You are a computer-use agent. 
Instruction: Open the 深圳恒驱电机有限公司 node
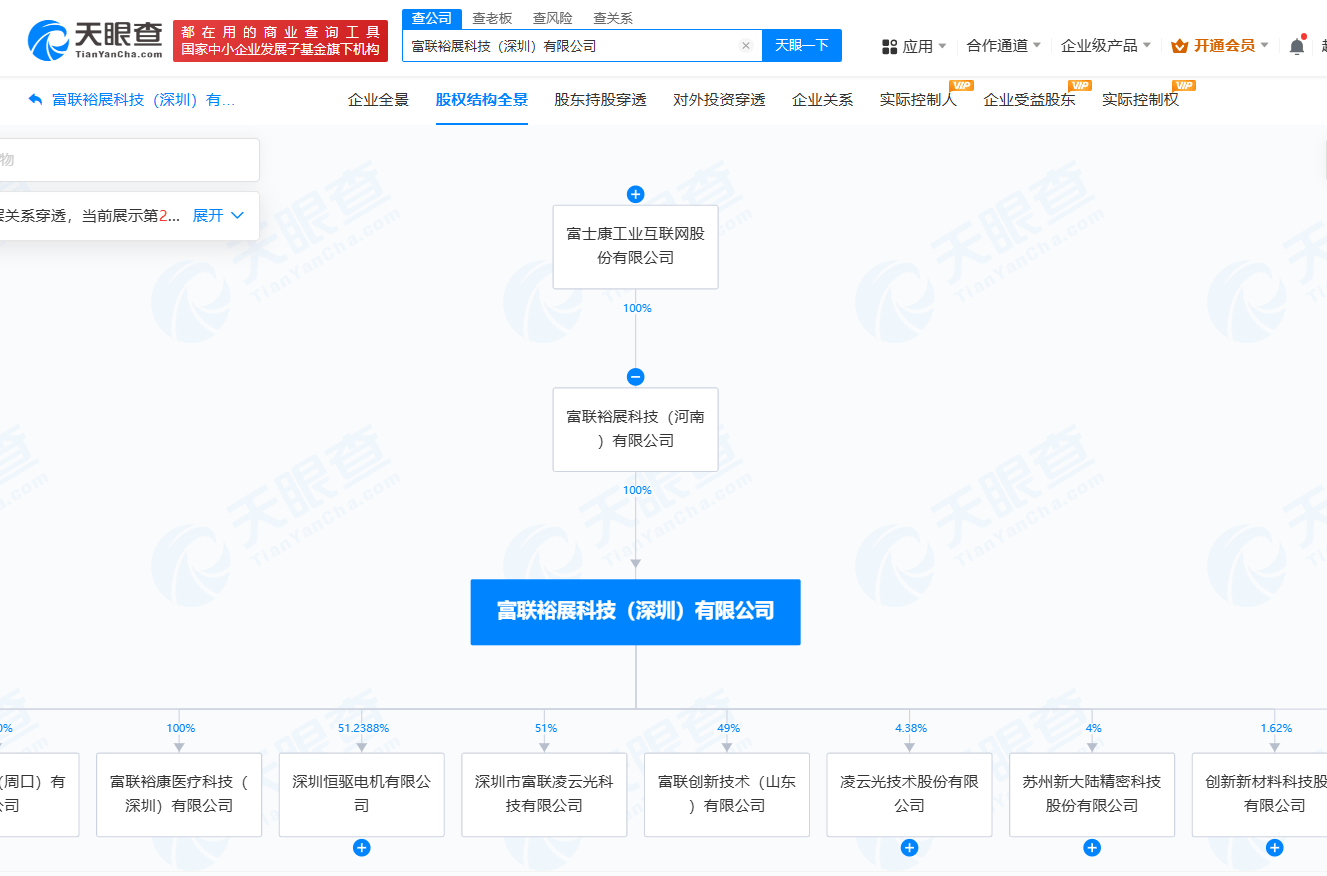pyautogui.click(x=361, y=795)
